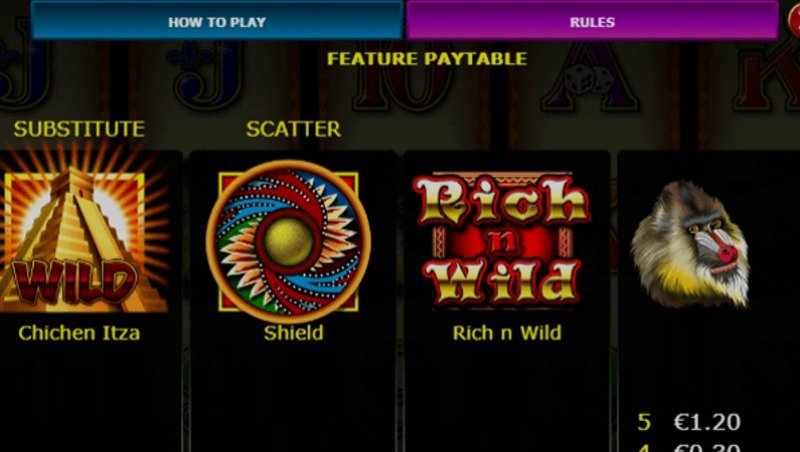Click the Shield caption text

pyautogui.click(x=293, y=333)
